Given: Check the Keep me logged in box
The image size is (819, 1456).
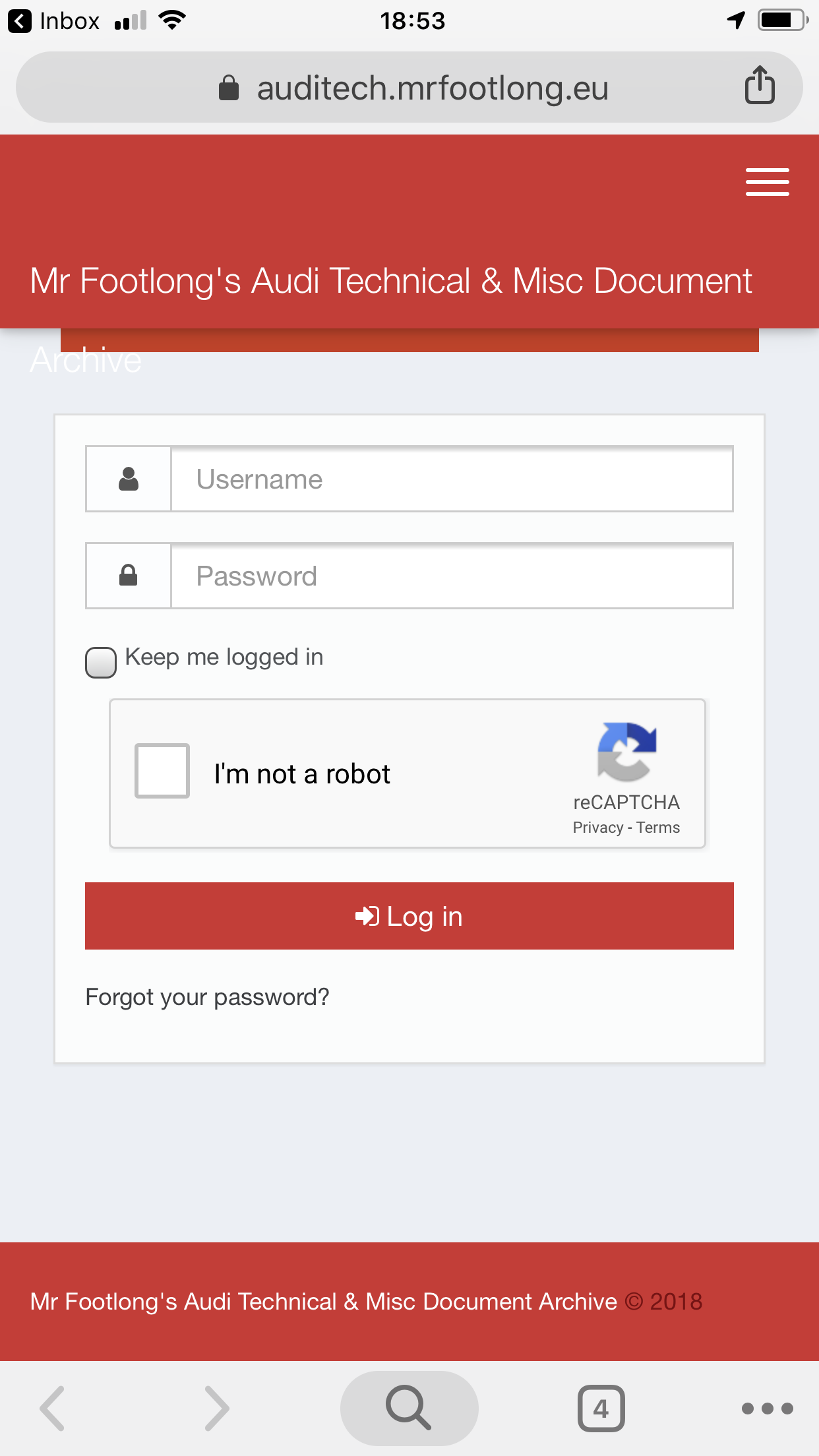Looking at the screenshot, I should 101,662.
